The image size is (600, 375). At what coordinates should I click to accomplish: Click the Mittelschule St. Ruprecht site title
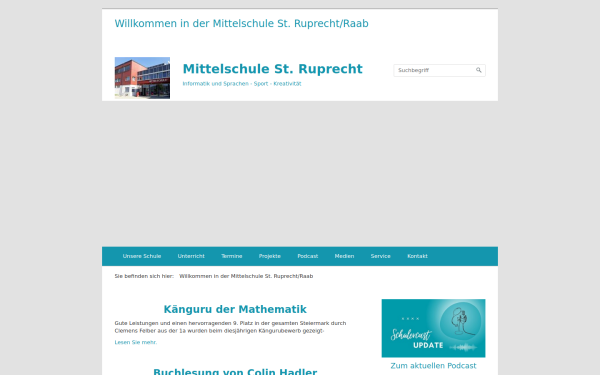pos(272,69)
